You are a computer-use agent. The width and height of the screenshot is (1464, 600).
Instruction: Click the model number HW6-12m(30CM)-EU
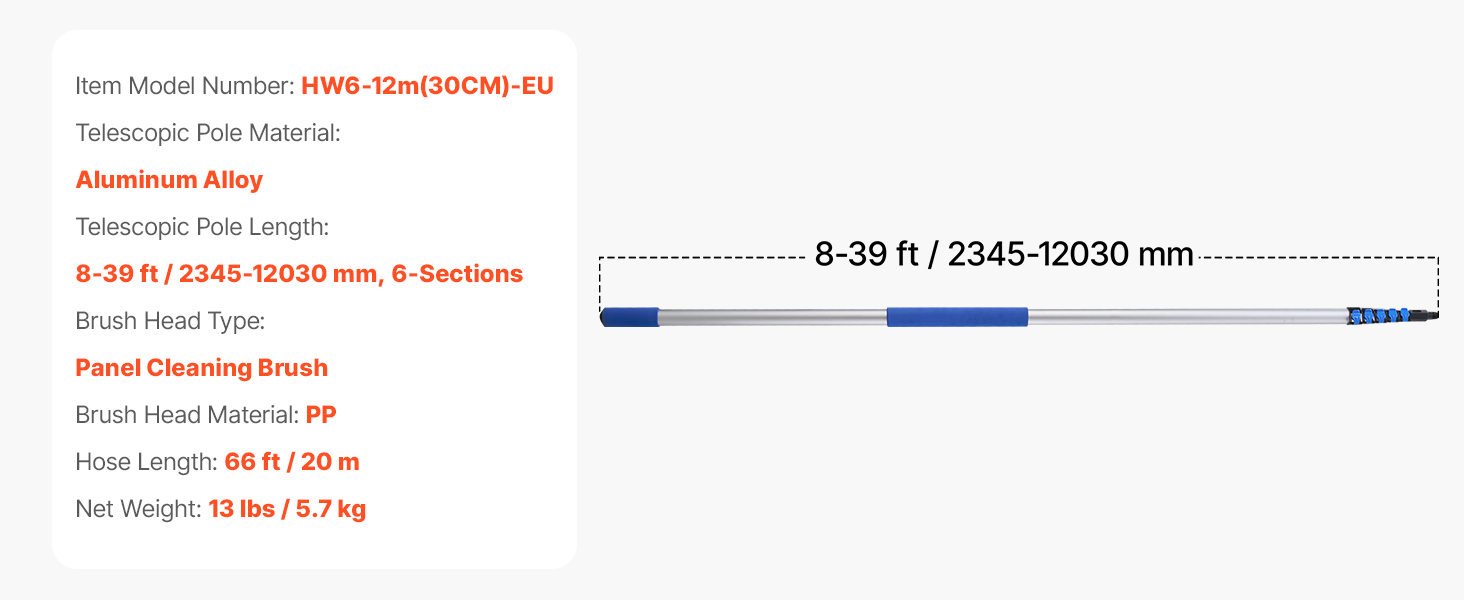click(427, 86)
